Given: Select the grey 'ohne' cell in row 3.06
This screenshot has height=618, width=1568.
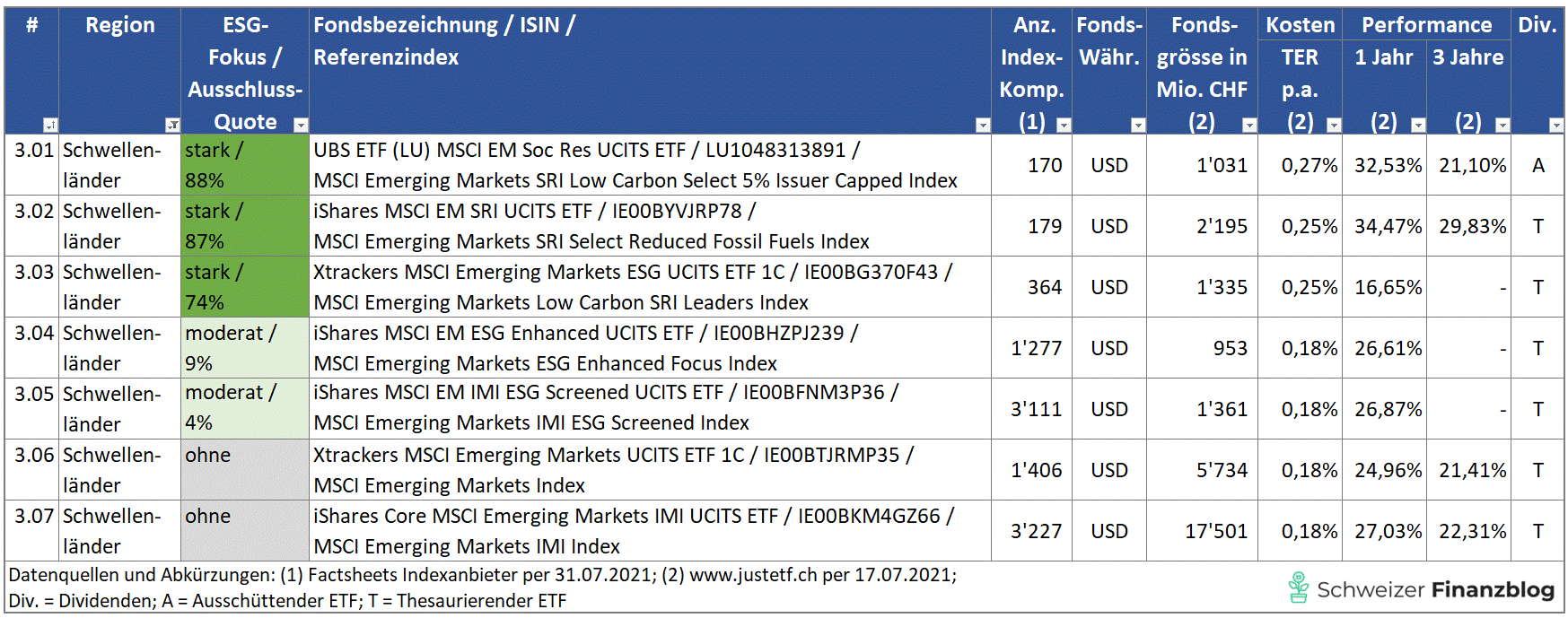Looking at the screenshot, I should 245,470.
